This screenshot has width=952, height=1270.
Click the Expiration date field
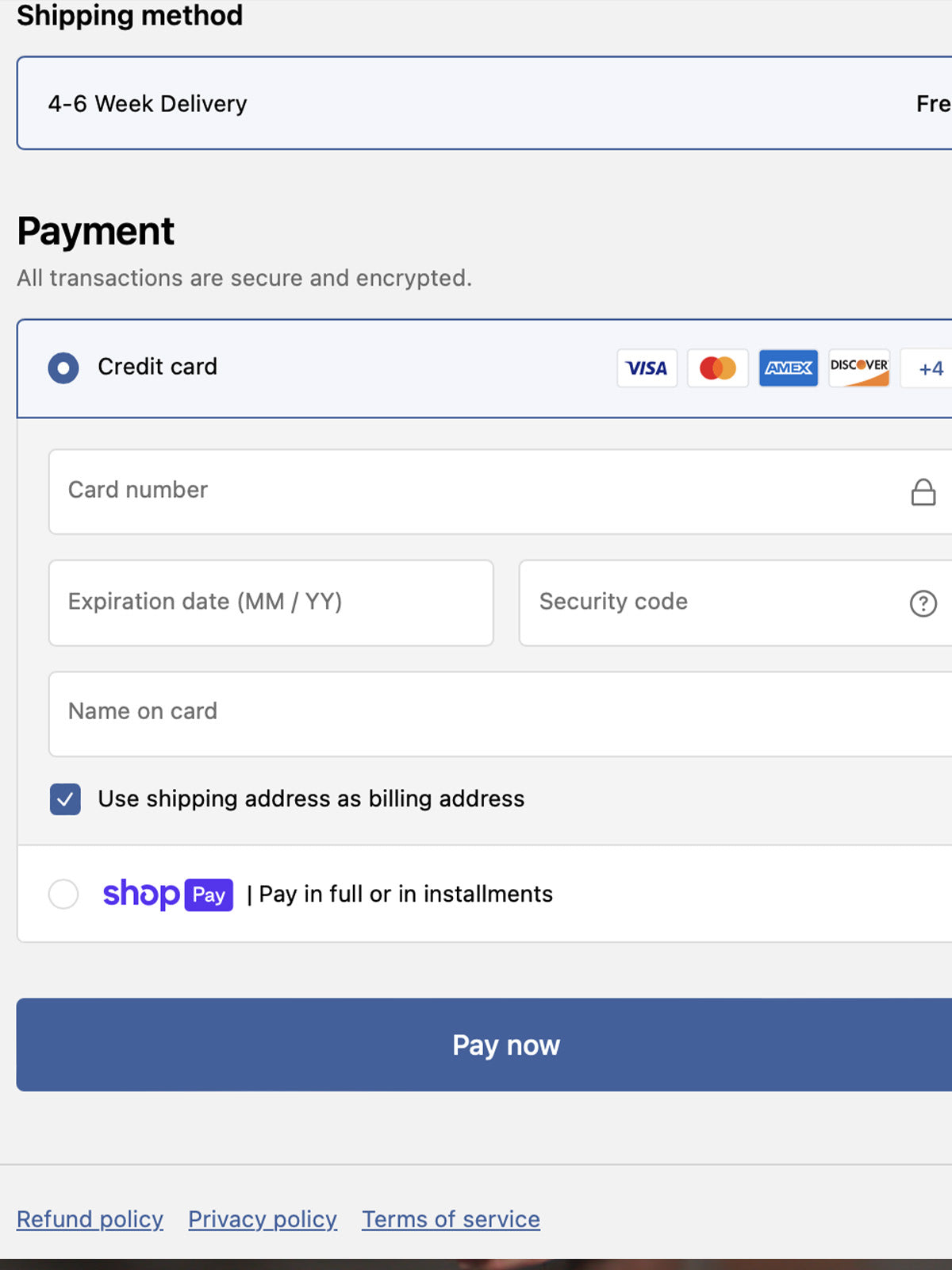tap(271, 603)
